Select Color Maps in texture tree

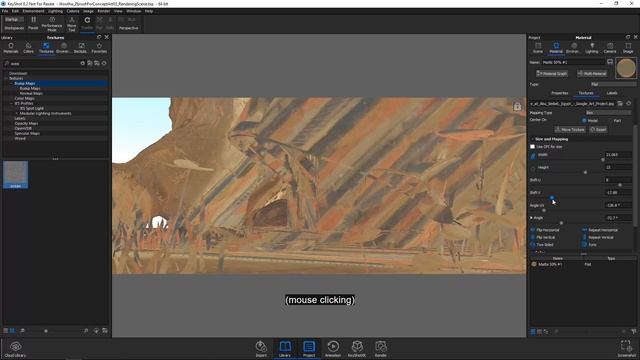(x=24, y=98)
